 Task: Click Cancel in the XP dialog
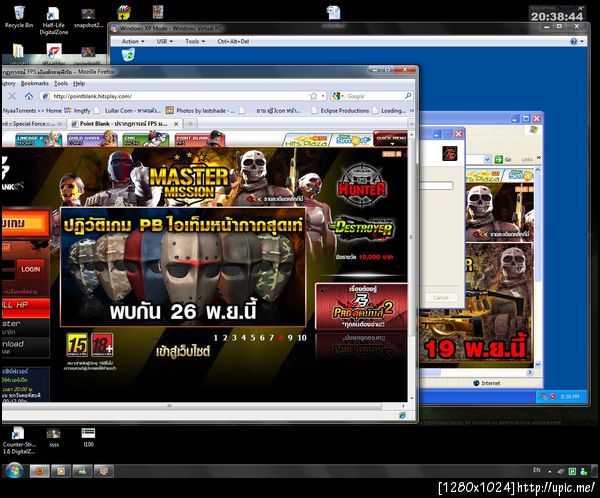441,297
